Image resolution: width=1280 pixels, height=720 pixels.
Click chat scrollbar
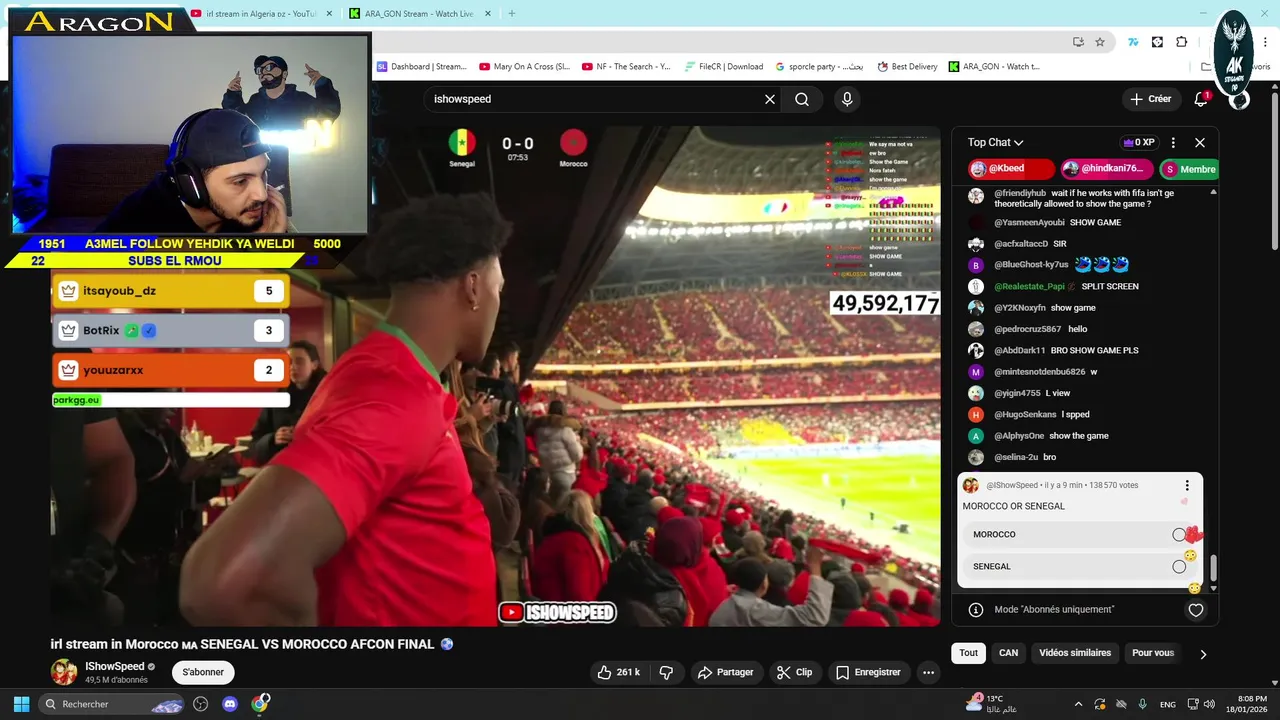(1214, 568)
